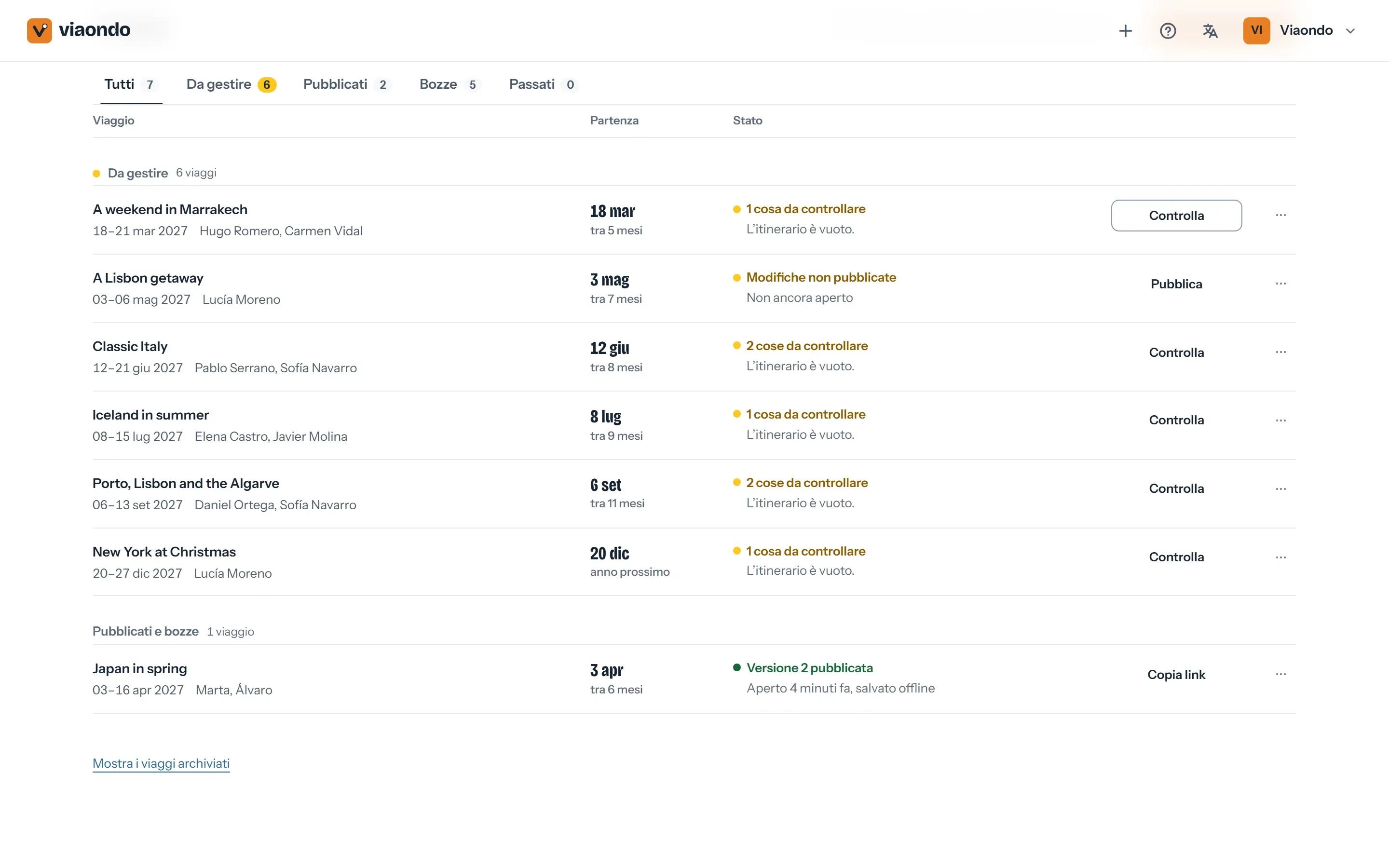Click Versione 2 pubblicata status text
Viewport: 1389px width, 868px height.
pyautogui.click(x=809, y=668)
